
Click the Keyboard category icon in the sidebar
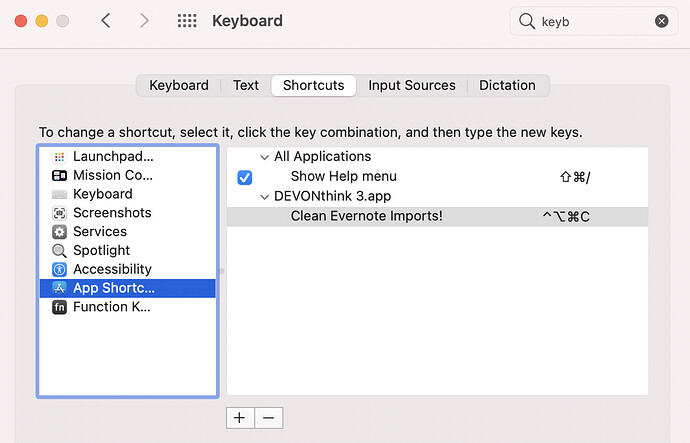[x=59, y=194]
